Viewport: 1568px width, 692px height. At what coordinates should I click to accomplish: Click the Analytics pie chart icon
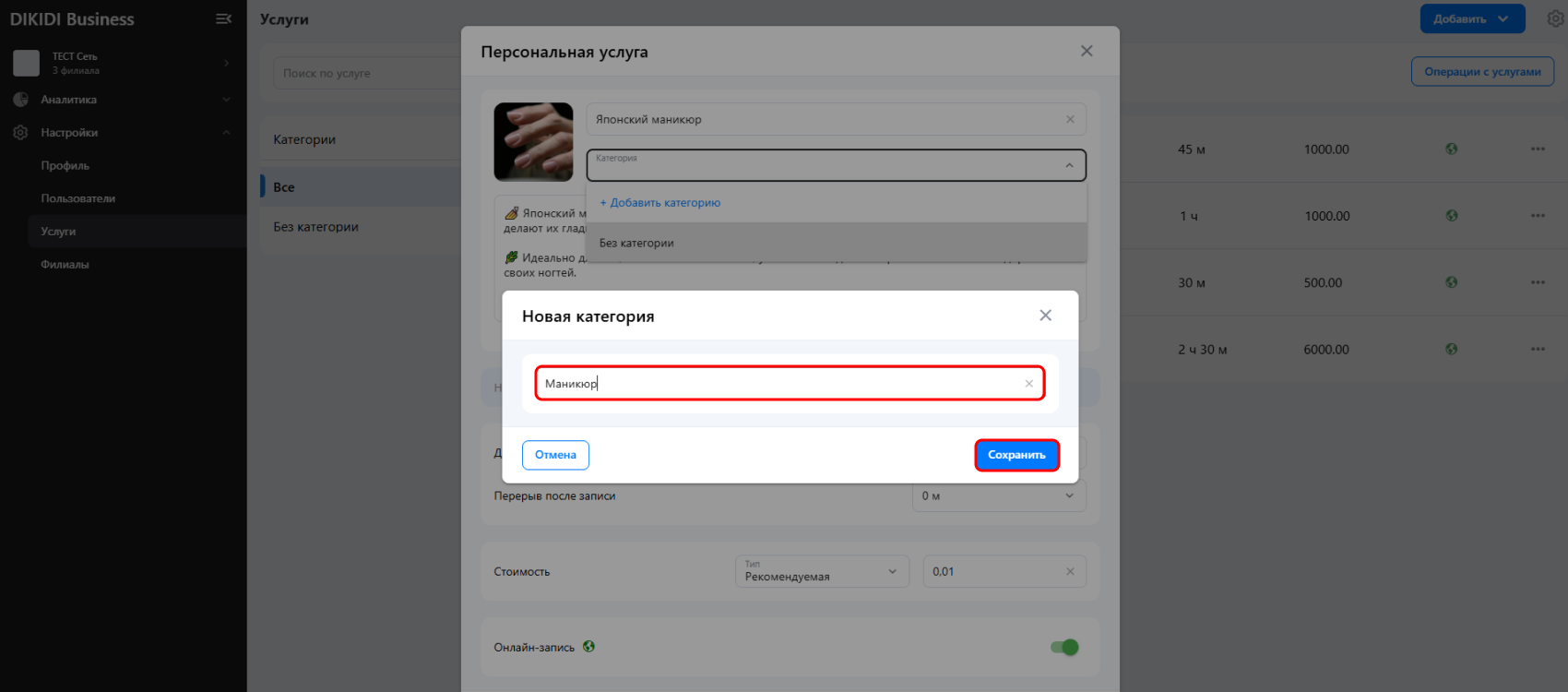(x=20, y=100)
